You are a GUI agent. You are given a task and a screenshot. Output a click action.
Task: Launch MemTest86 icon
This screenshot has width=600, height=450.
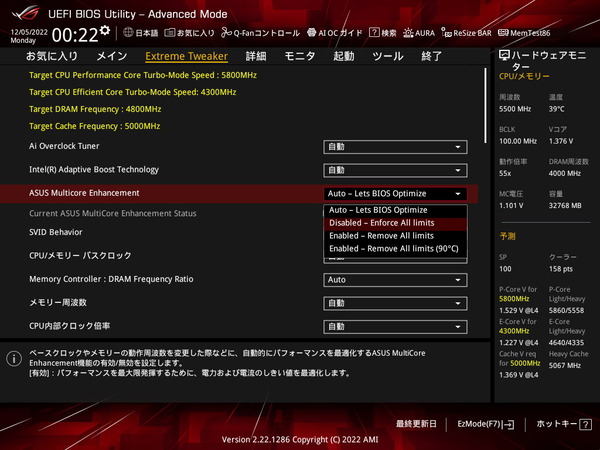[x=503, y=33]
